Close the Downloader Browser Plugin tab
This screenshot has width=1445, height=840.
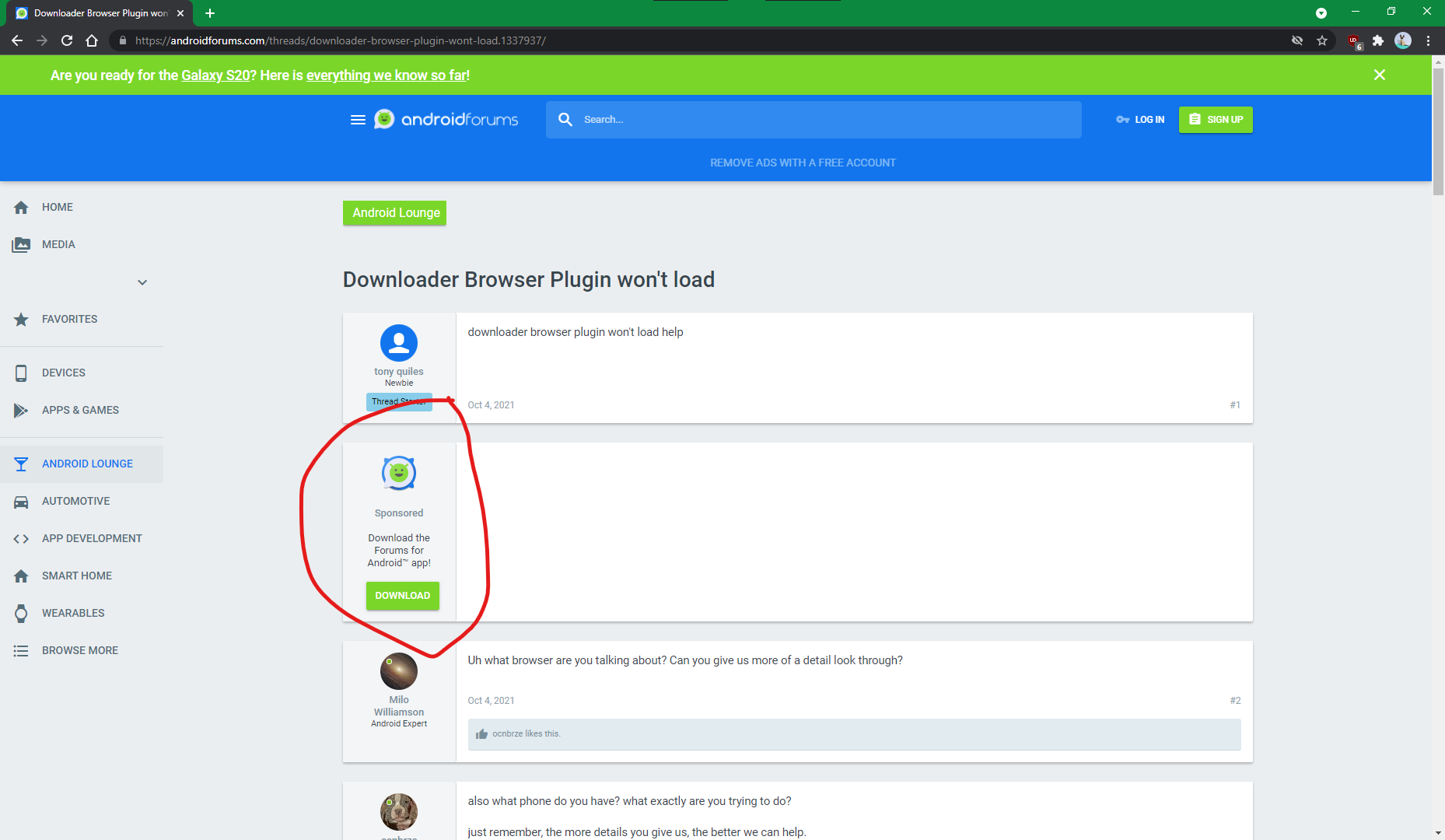[x=180, y=13]
